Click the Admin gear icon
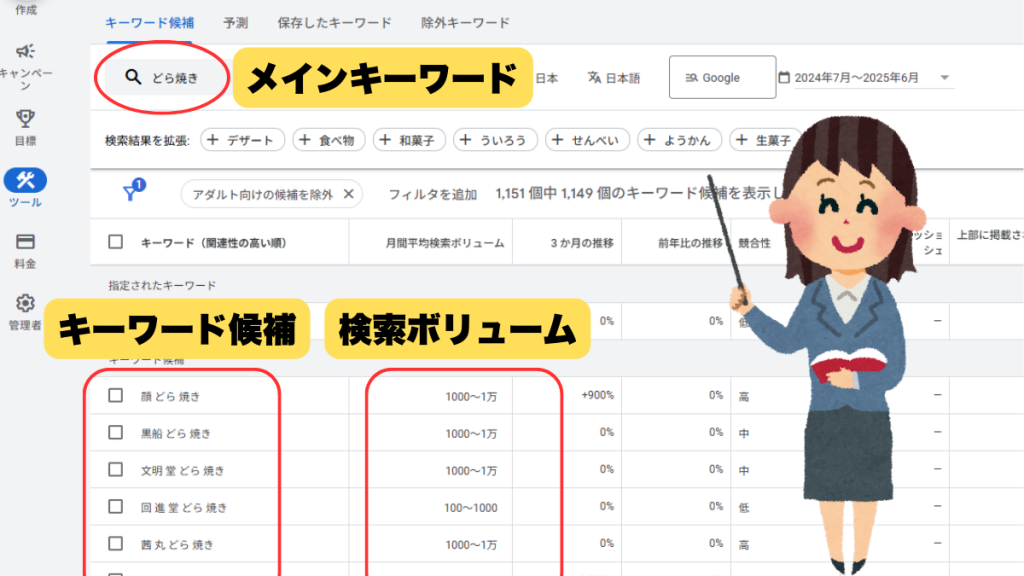1024x576 pixels. [x=26, y=303]
